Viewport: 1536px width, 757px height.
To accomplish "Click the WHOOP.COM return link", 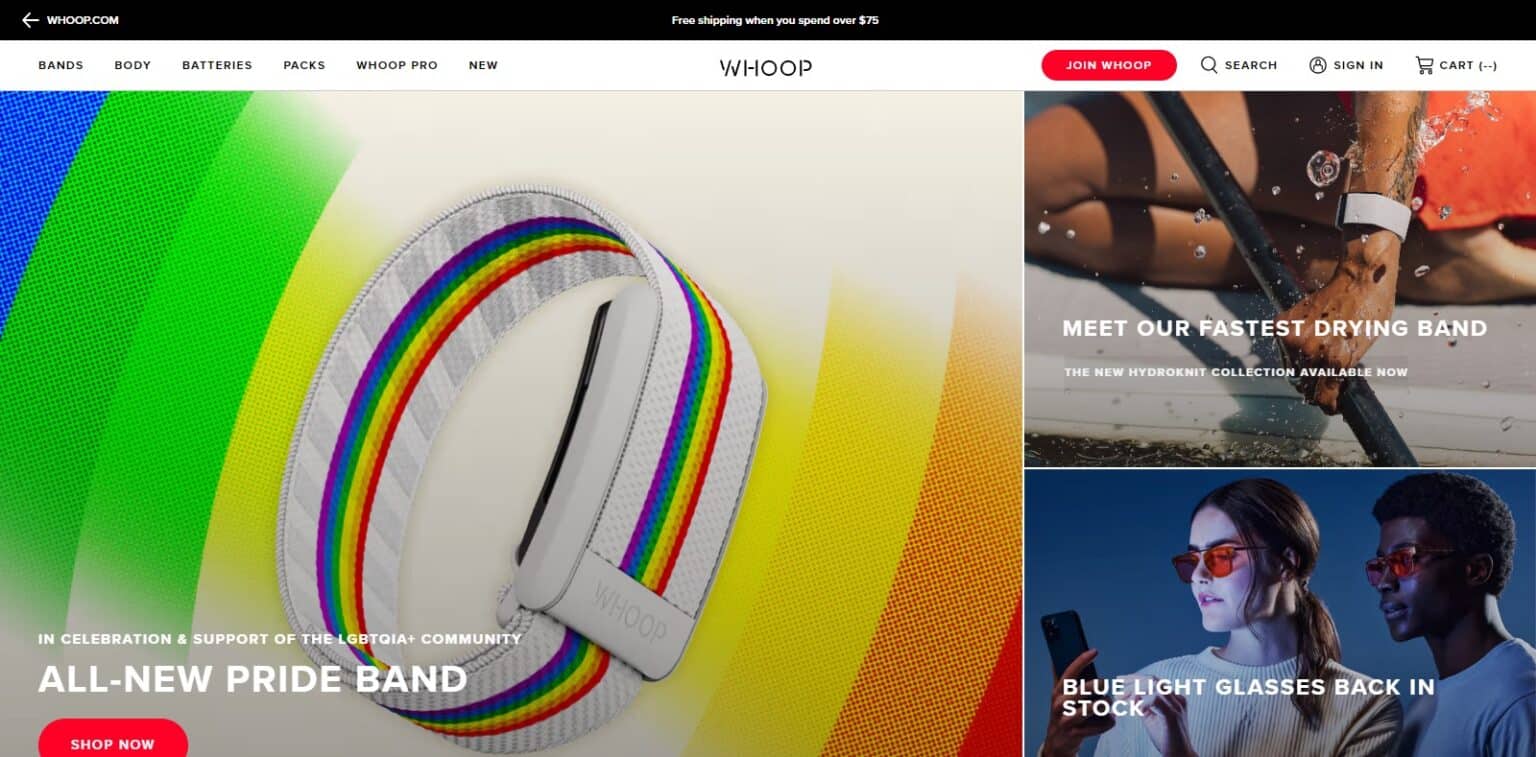I will 83,20.
